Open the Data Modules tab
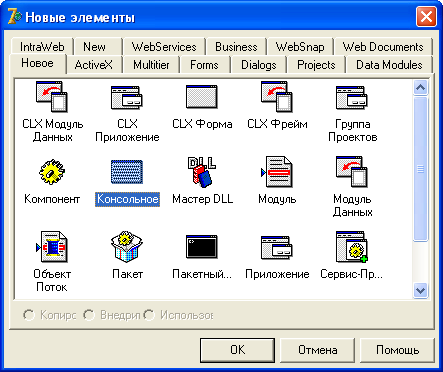This screenshot has width=443, height=372. [389, 65]
